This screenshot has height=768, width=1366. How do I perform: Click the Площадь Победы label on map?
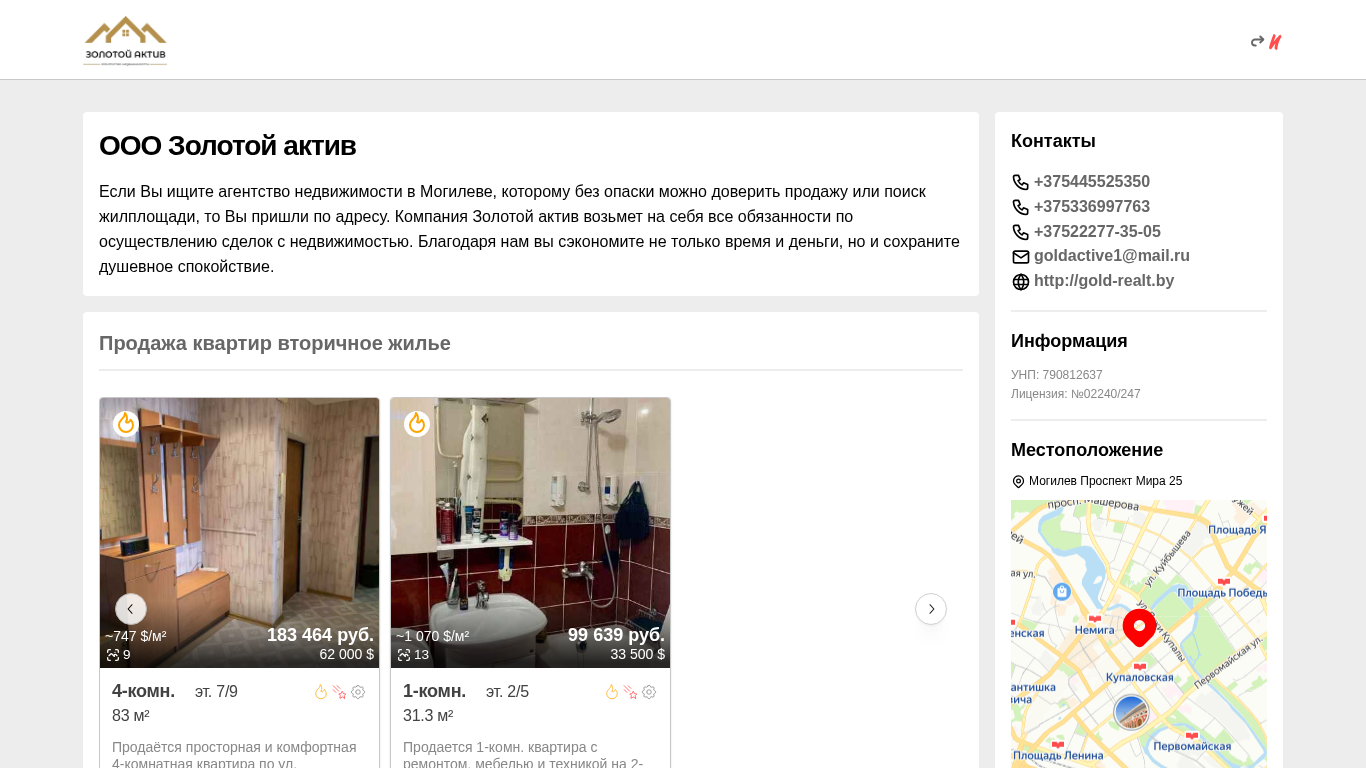(x=1222, y=592)
